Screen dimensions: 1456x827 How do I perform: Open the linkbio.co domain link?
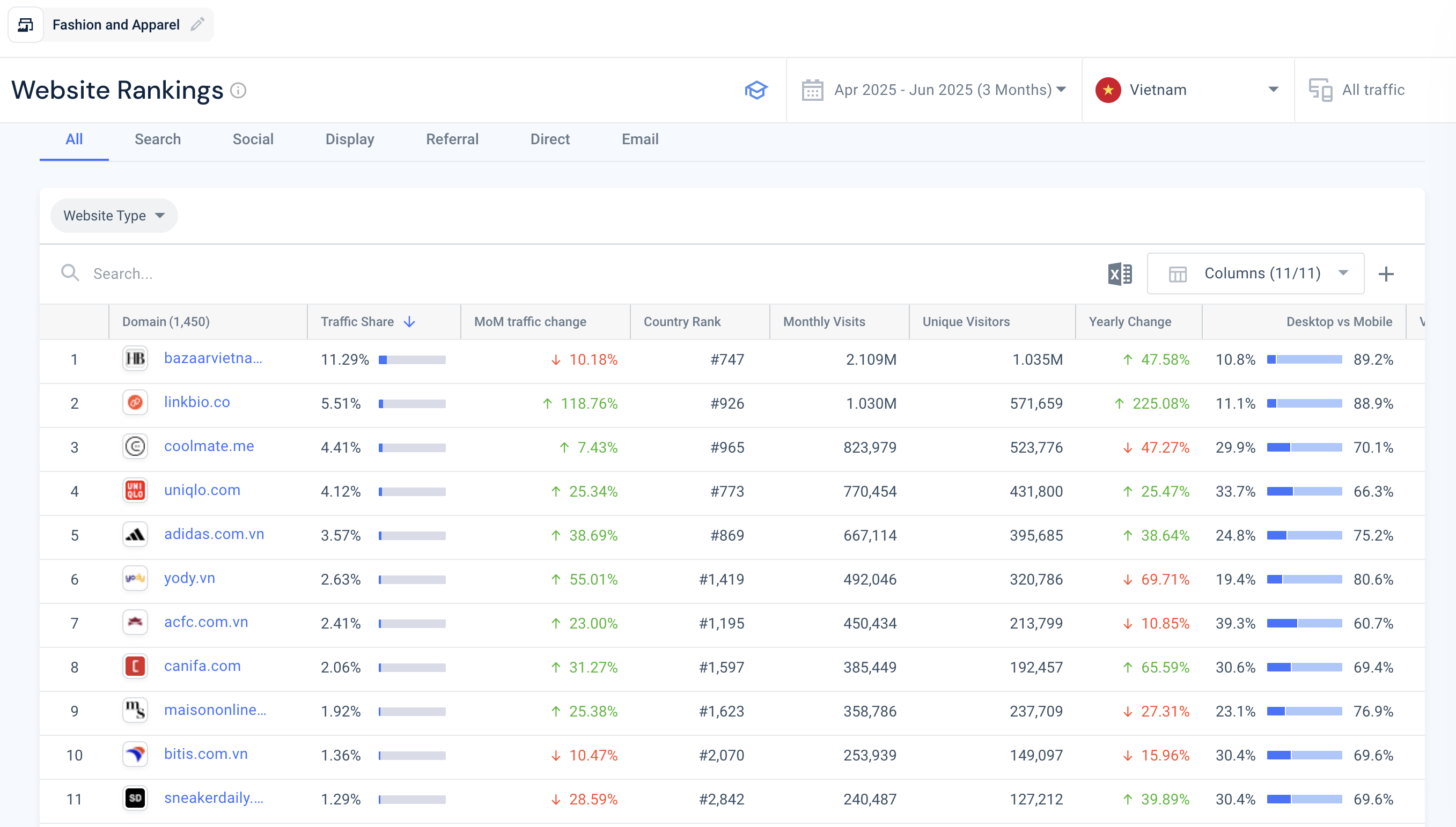197,403
